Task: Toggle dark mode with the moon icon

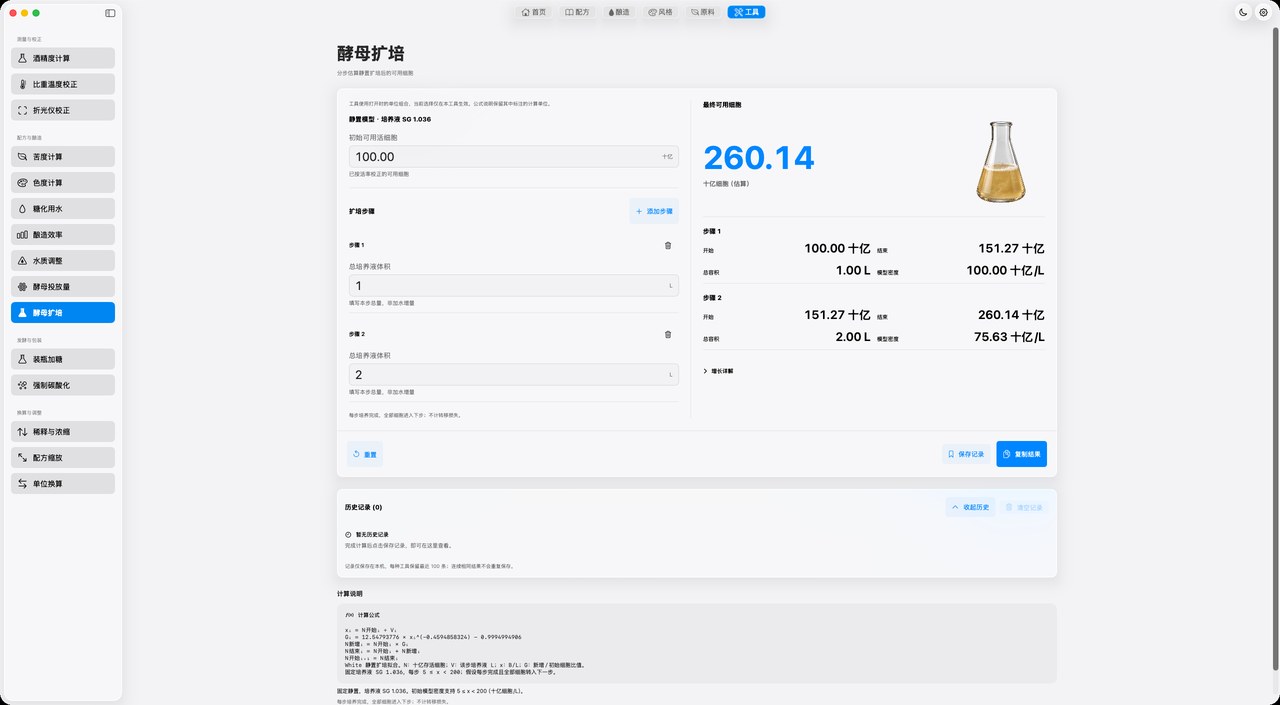Action: (1243, 12)
